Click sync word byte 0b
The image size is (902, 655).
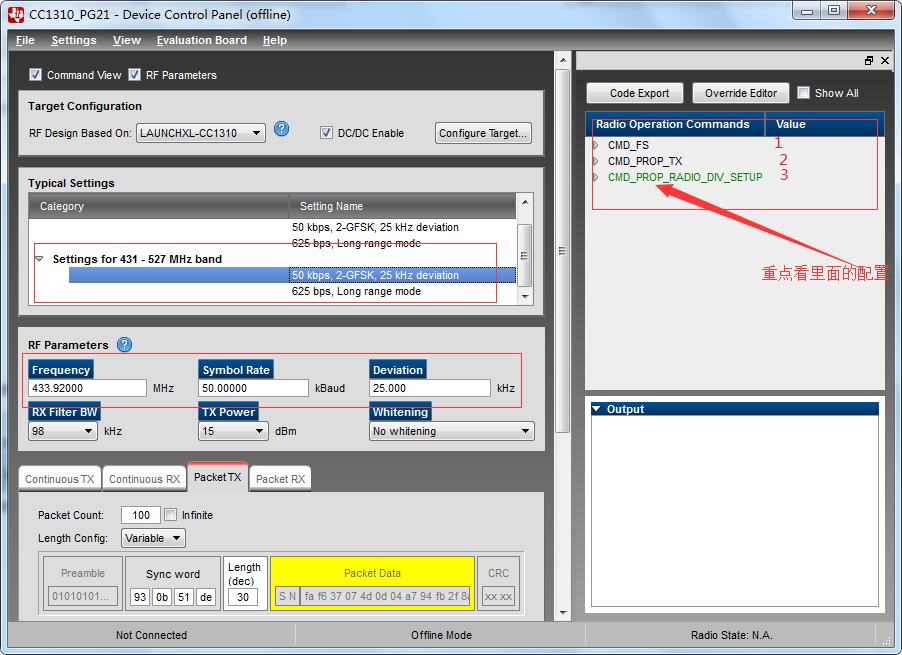[162, 597]
